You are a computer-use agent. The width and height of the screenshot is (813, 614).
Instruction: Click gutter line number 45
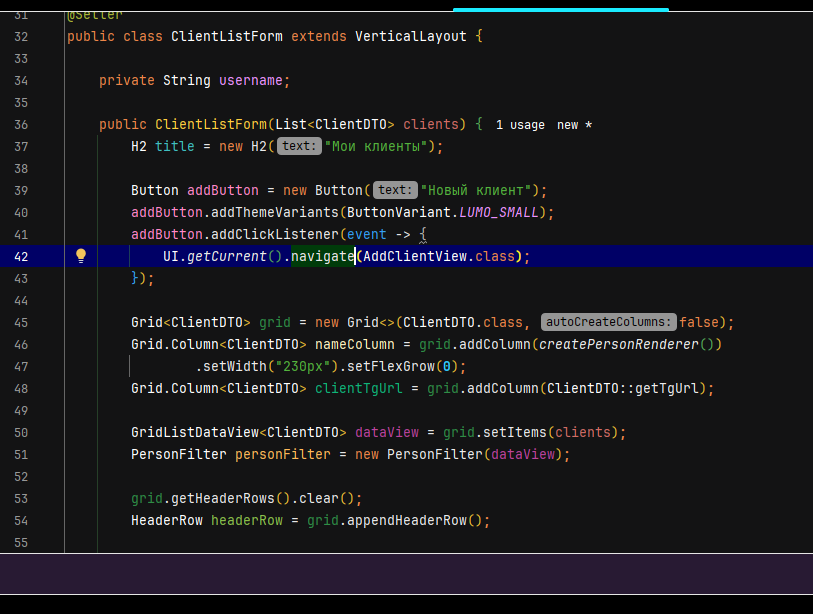(x=21, y=322)
